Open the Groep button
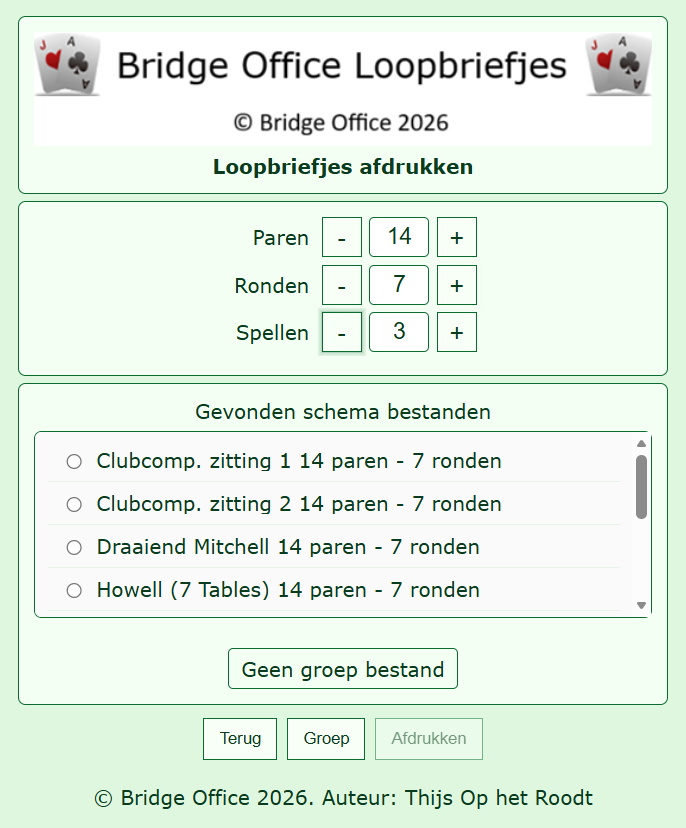Viewport: 686px width, 828px height. tap(326, 739)
